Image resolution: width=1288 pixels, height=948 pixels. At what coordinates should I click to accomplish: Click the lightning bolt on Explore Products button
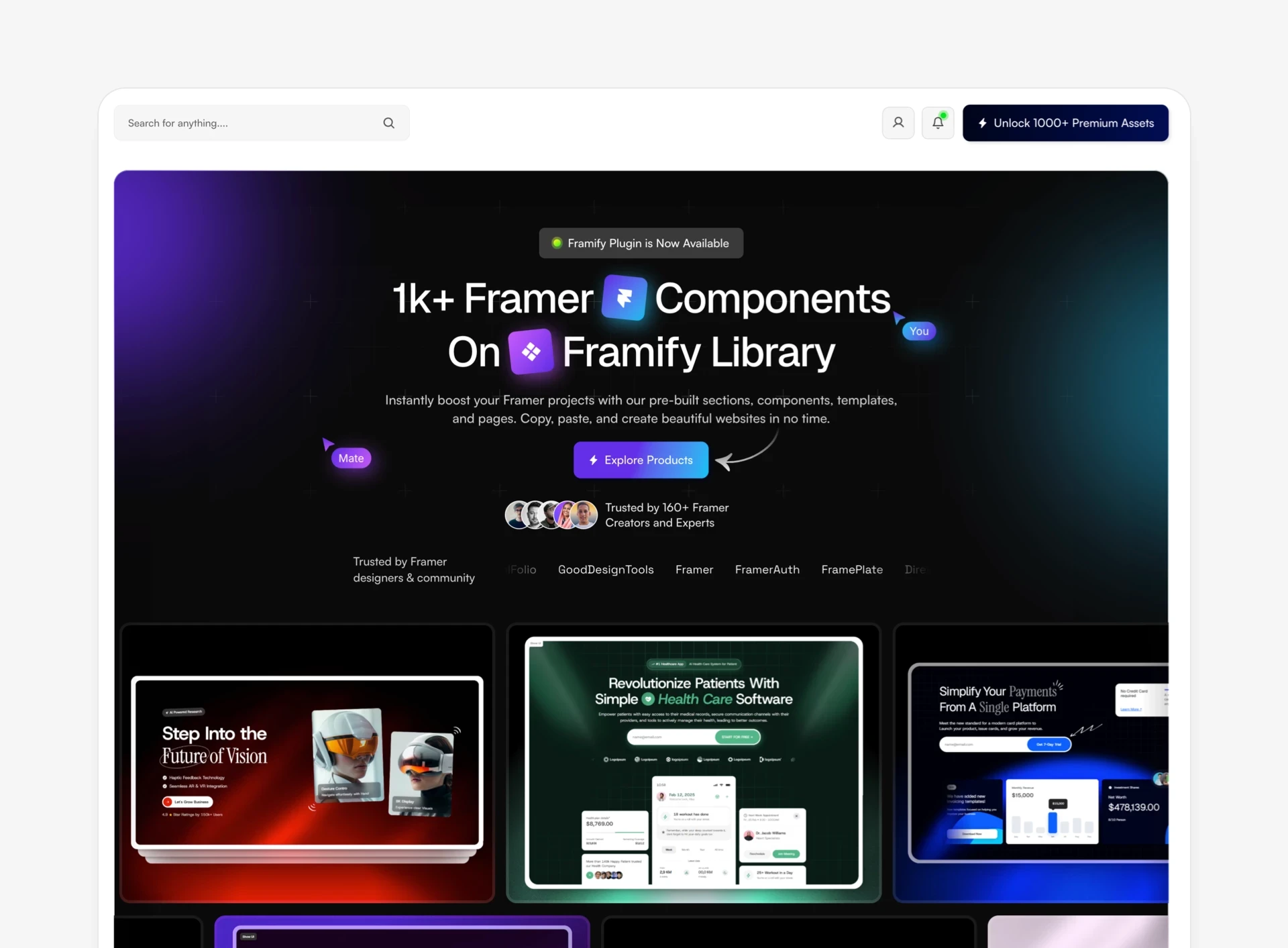[x=593, y=460]
